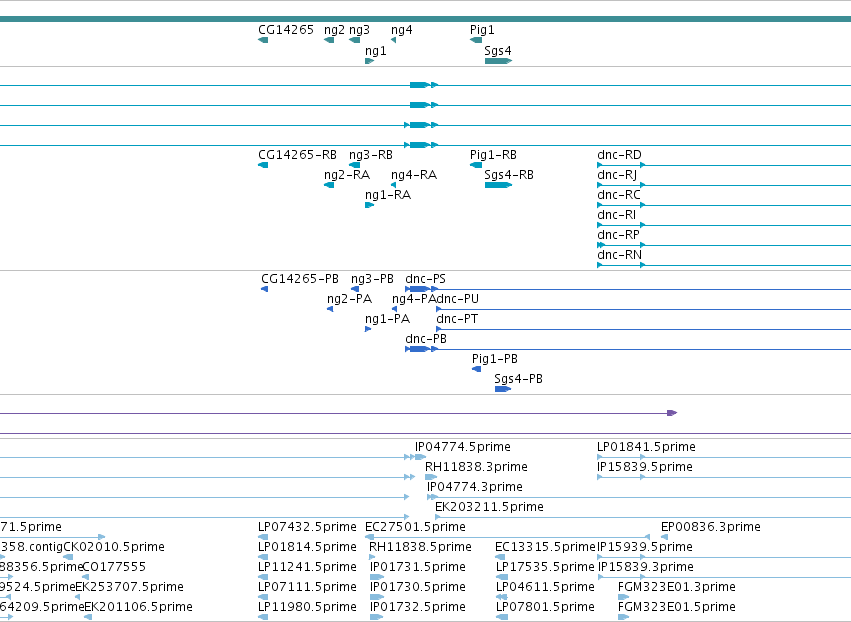Click EST LP07111.5prime
Viewport: 851px width, 622px height.
[307, 587]
